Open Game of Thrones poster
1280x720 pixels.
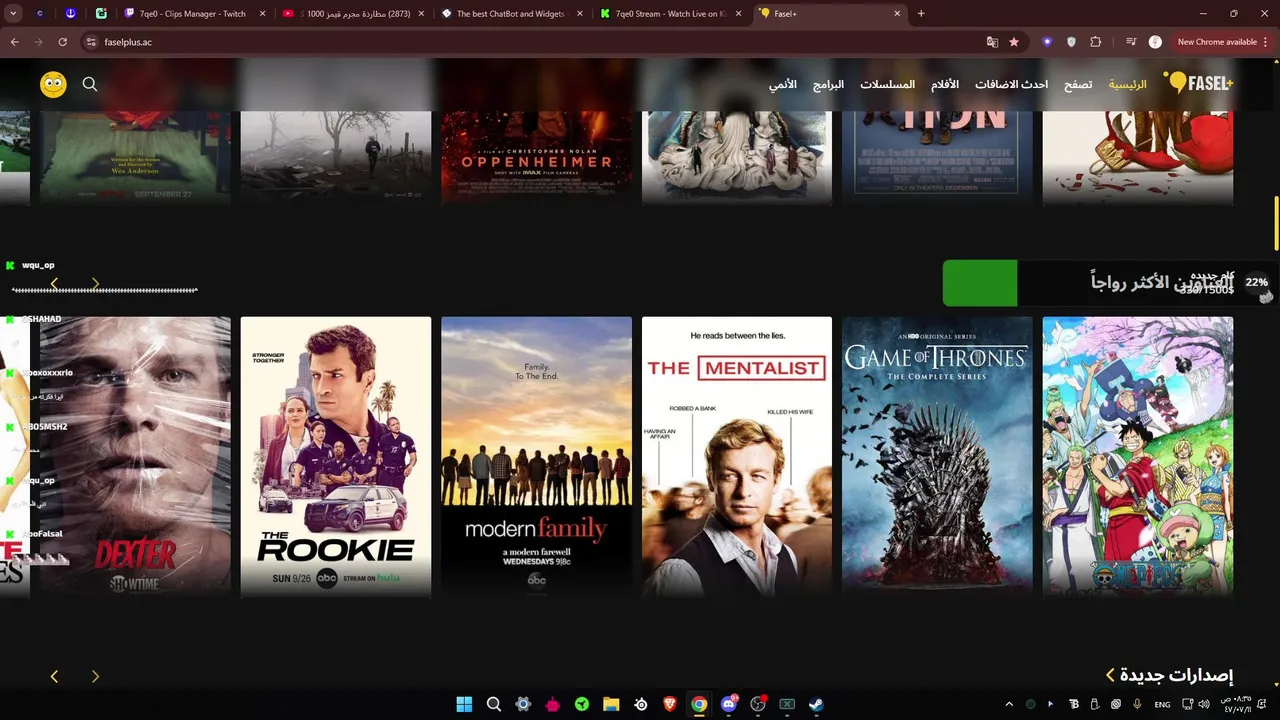pos(937,457)
